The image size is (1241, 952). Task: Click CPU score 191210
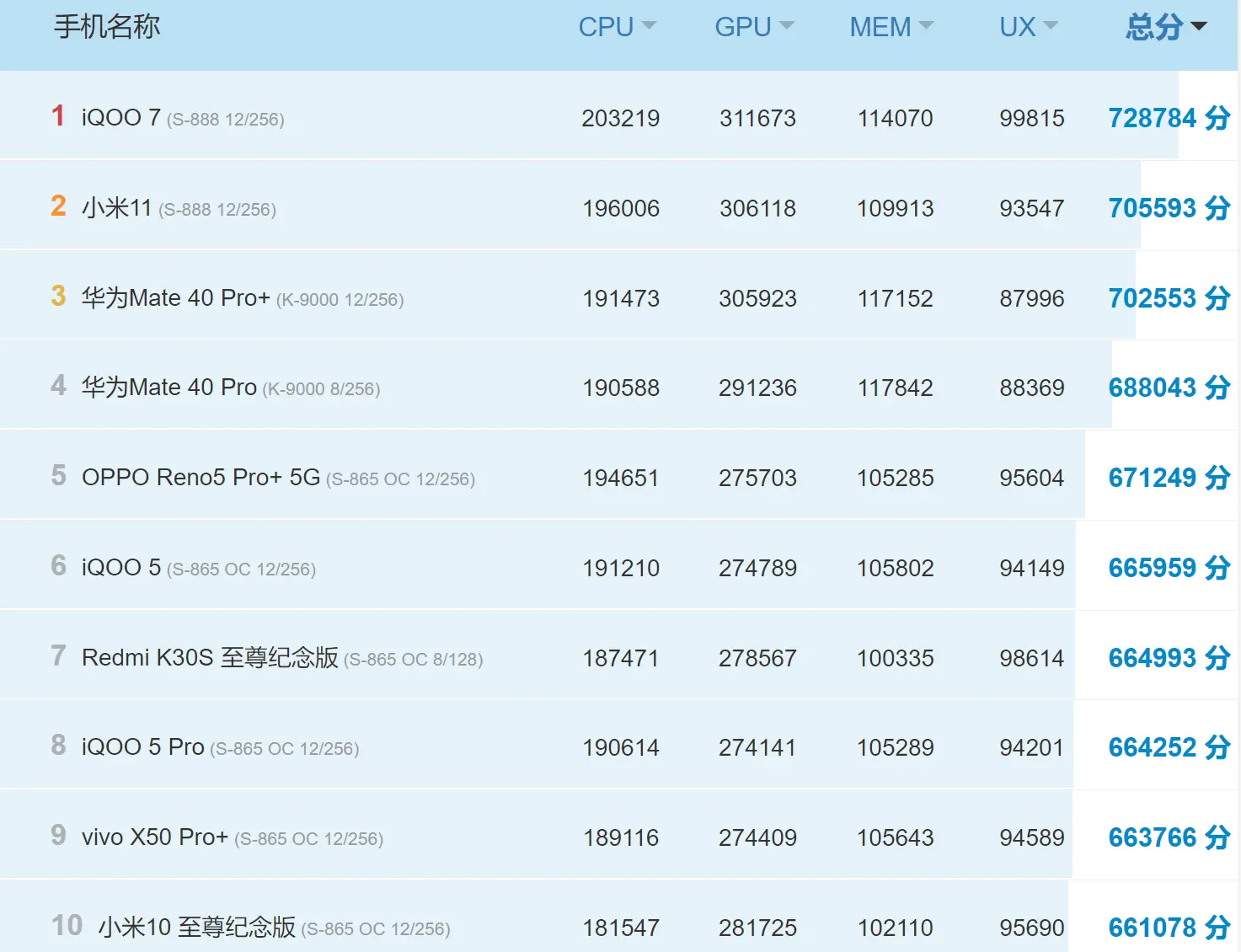point(621,568)
